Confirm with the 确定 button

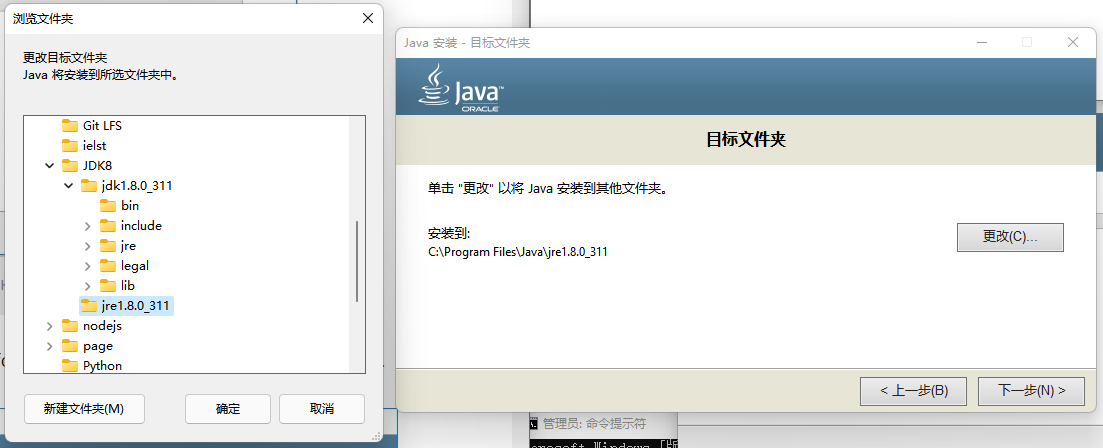coord(228,409)
